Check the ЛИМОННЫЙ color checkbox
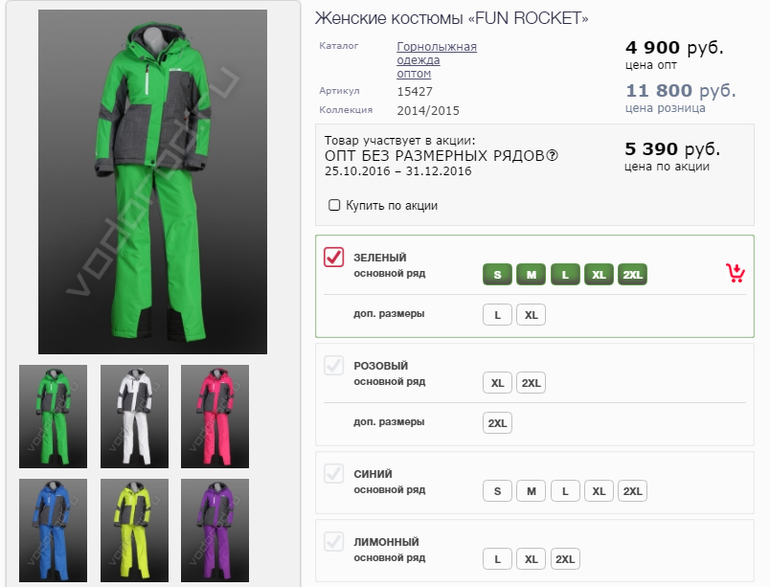Image resolution: width=770 pixels, height=587 pixels. tap(334, 542)
